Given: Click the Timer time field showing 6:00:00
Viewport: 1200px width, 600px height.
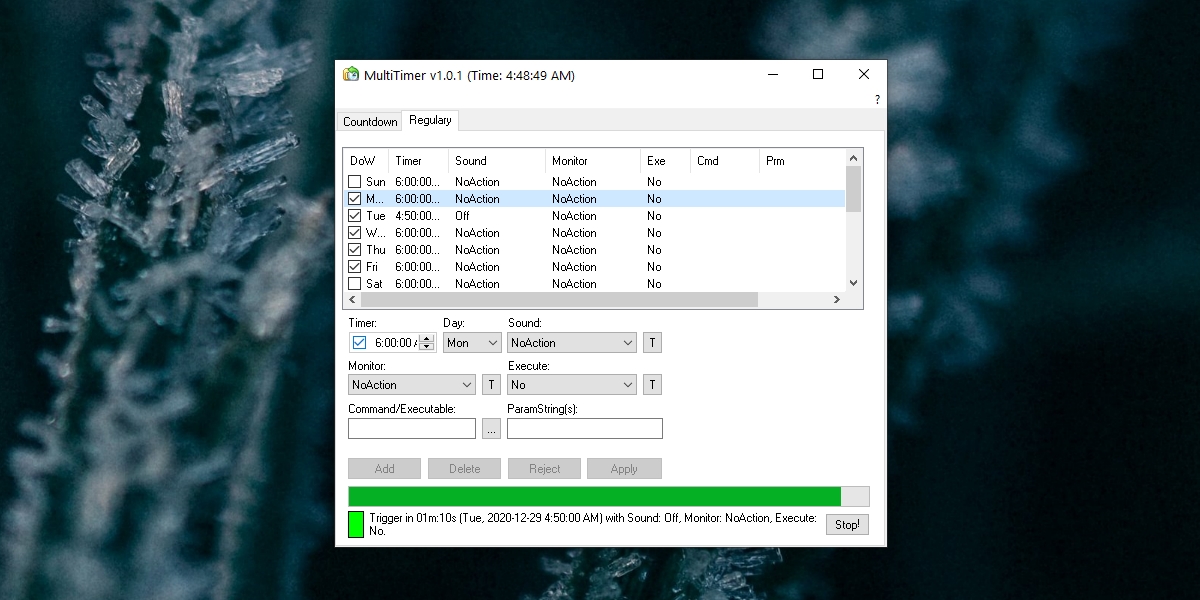Looking at the screenshot, I should (395, 343).
